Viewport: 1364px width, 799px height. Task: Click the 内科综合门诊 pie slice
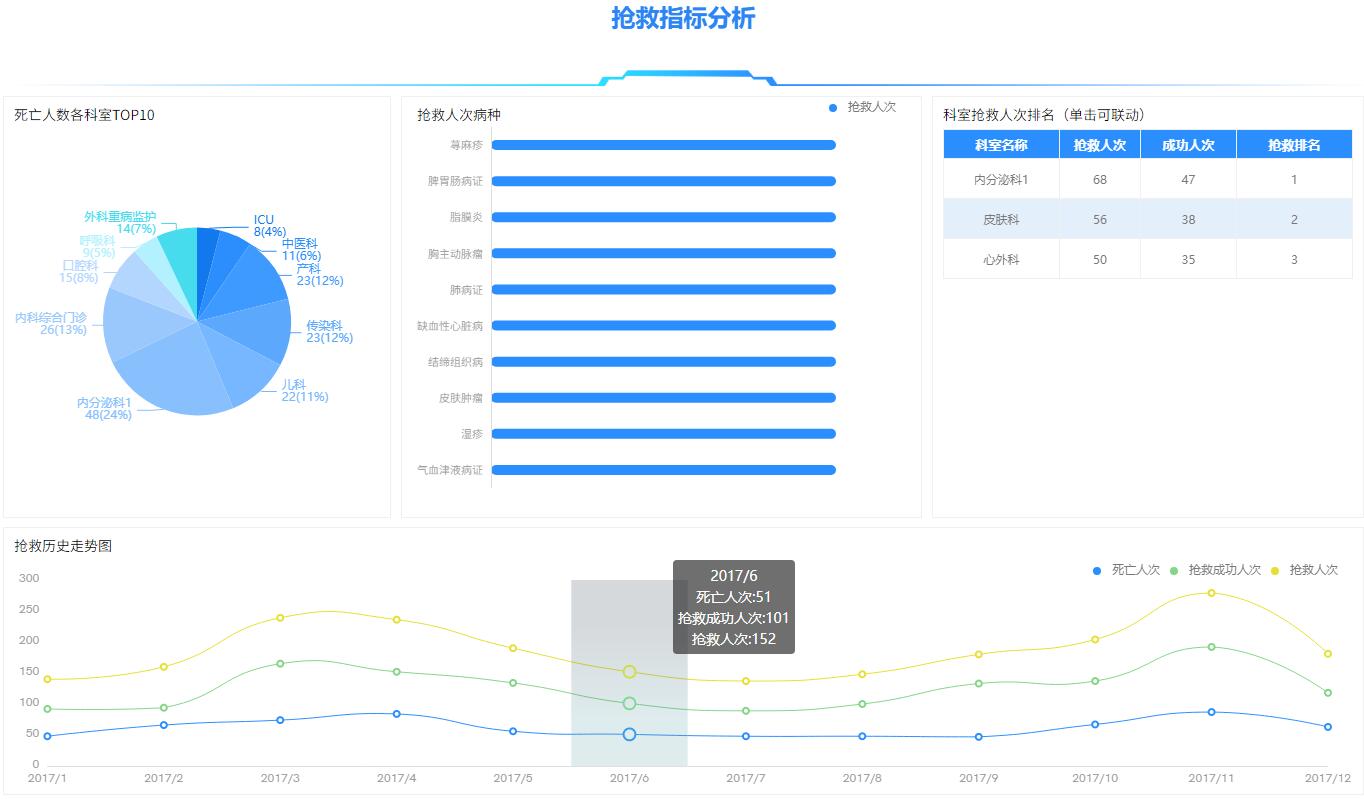[135, 325]
